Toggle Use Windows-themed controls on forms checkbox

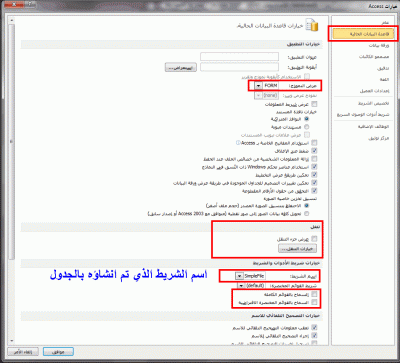tap(314, 167)
